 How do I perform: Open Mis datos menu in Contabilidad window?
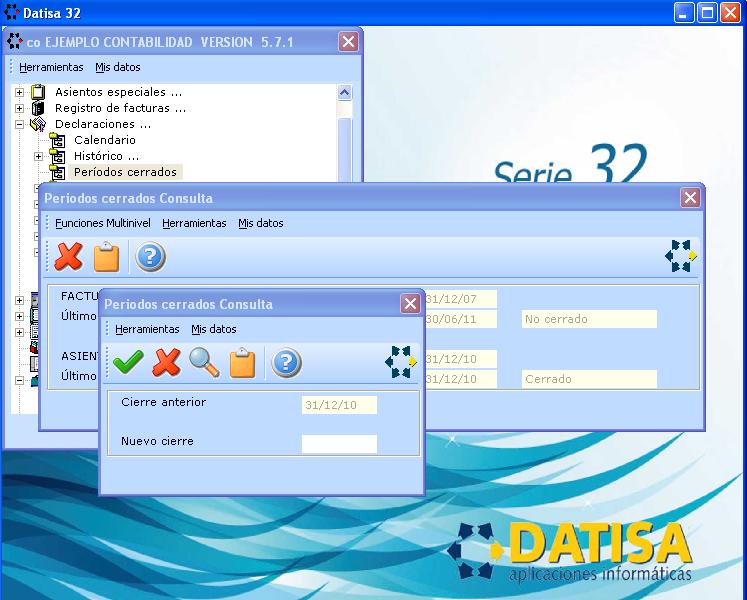tap(118, 67)
